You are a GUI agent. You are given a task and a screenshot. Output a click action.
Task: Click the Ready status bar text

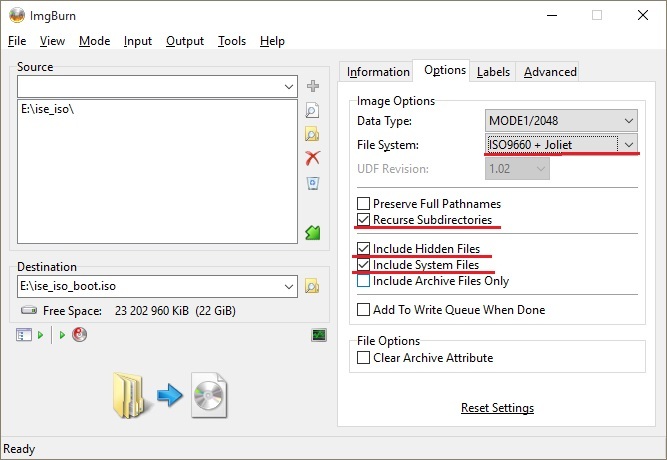[19, 449]
